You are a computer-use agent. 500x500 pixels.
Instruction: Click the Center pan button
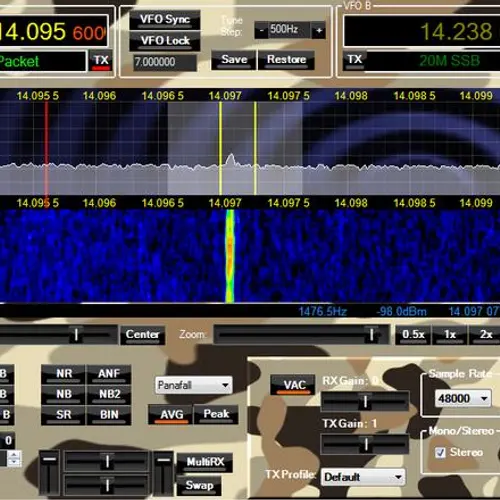coord(142,335)
